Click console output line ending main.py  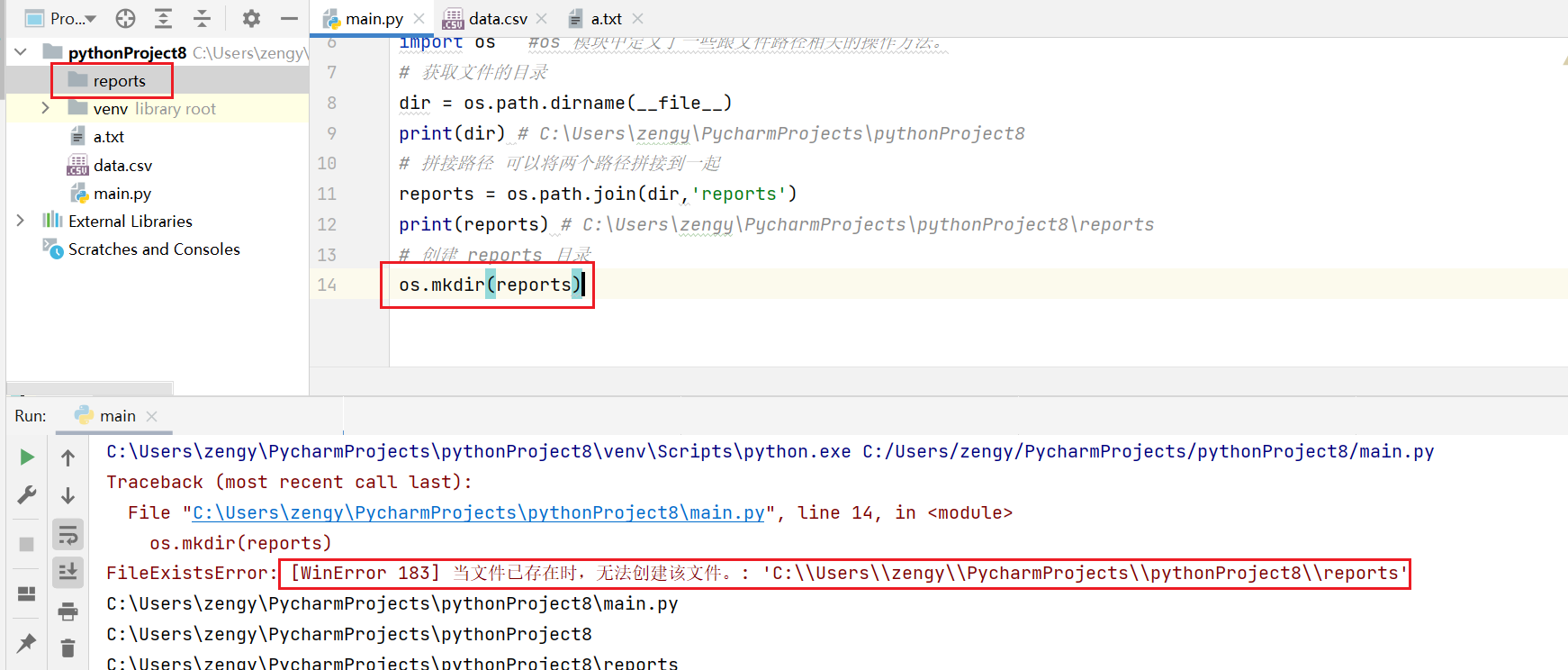pos(392,603)
